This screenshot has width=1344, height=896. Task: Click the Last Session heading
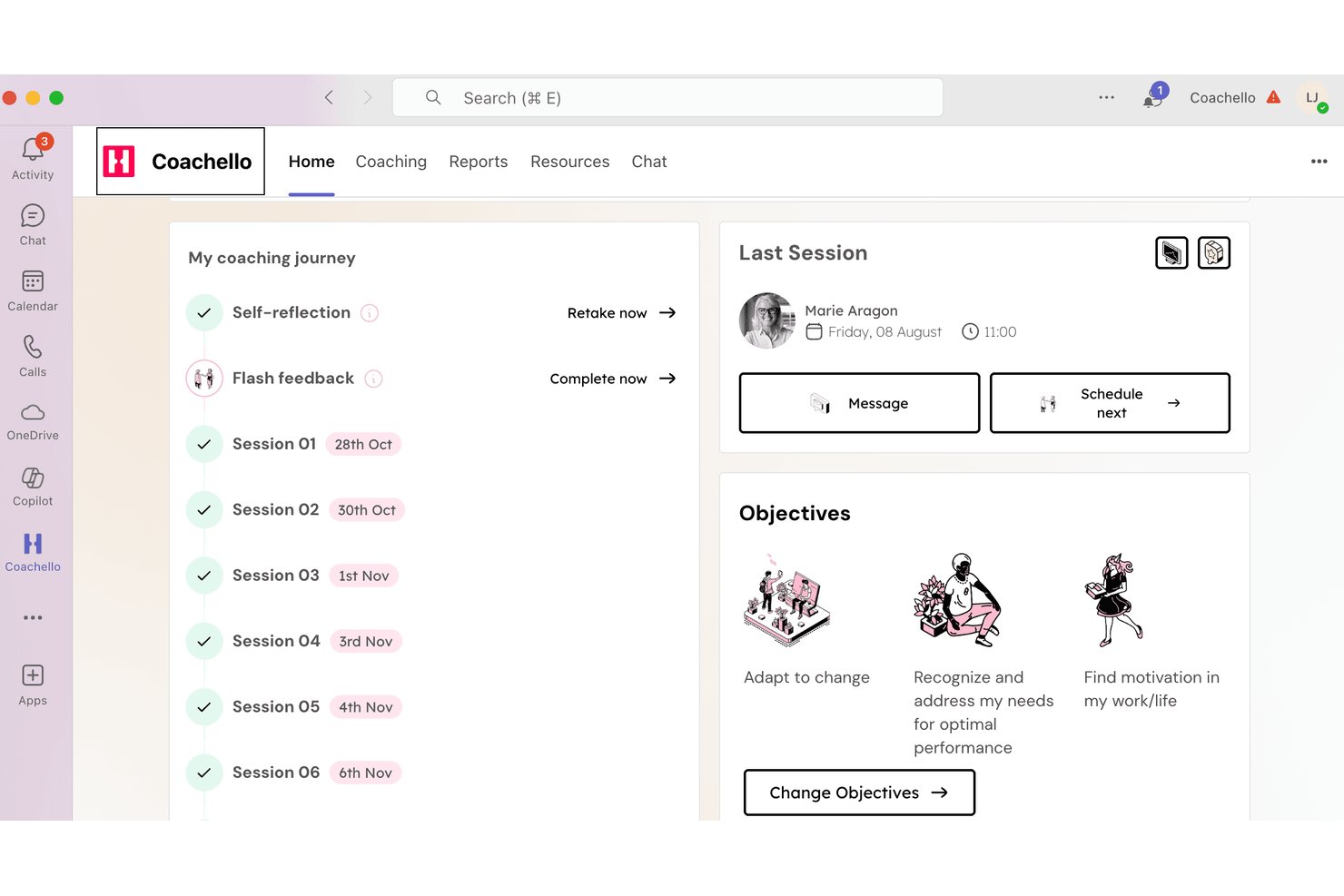(x=803, y=252)
